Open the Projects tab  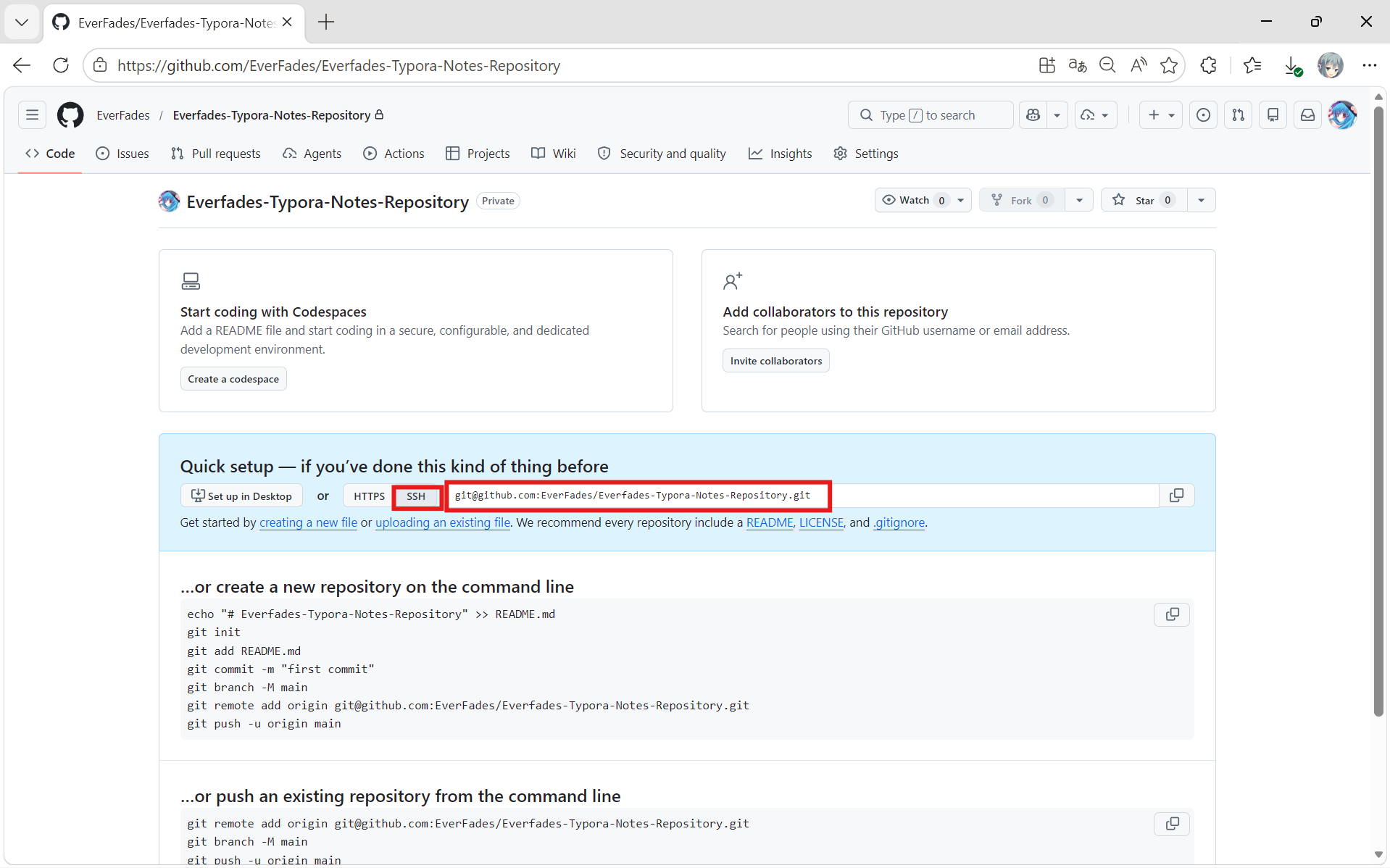(x=478, y=154)
